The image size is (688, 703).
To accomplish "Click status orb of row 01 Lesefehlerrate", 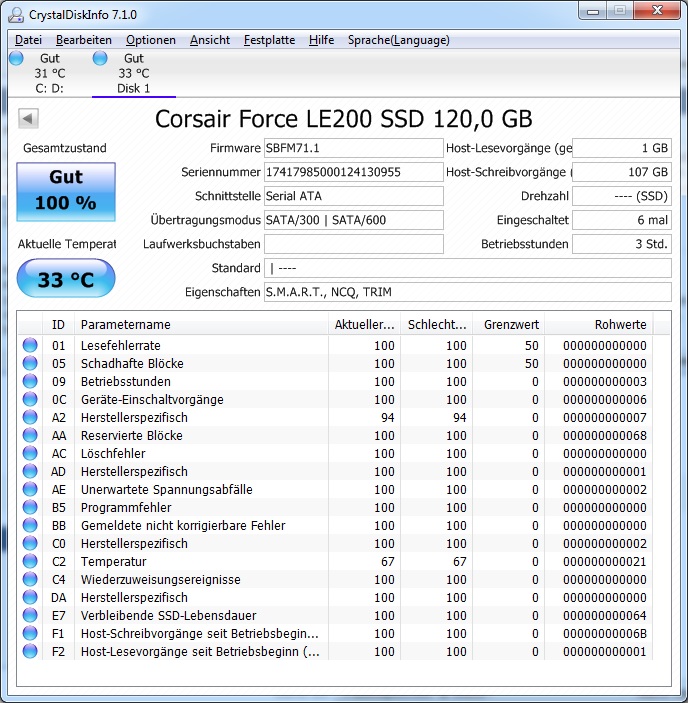I will (x=30, y=345).
